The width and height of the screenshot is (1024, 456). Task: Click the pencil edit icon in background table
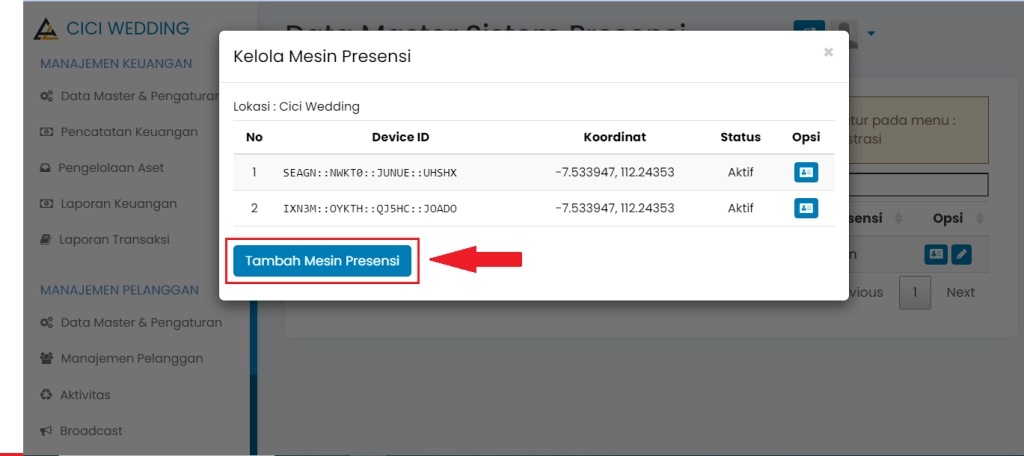click(961, 255)
